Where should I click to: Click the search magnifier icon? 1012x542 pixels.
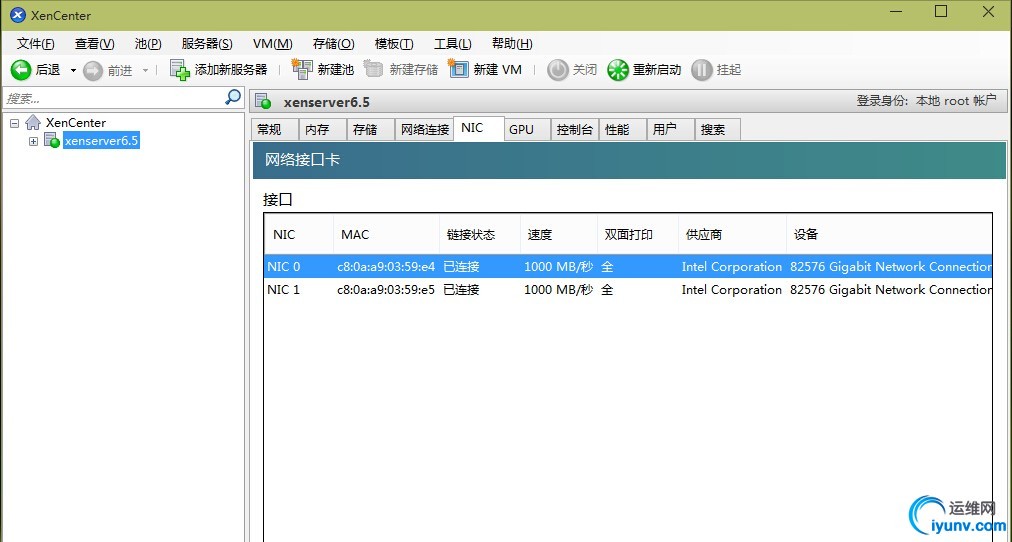pos(233,97)
